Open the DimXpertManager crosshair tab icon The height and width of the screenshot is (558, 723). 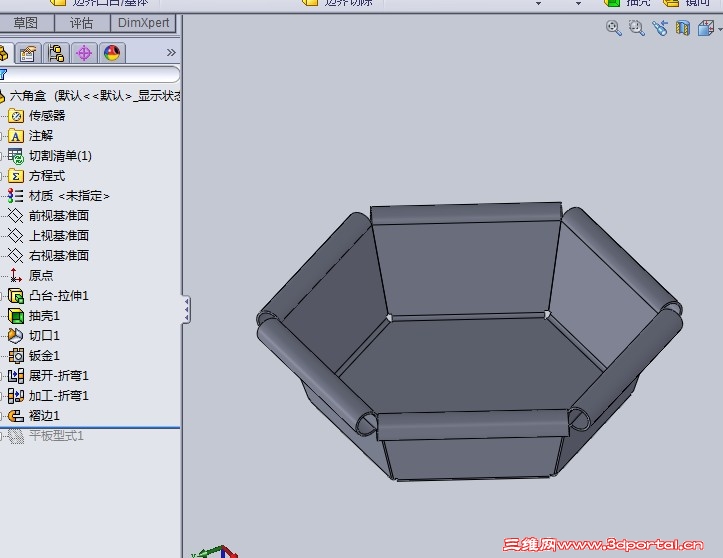[84, 53]
